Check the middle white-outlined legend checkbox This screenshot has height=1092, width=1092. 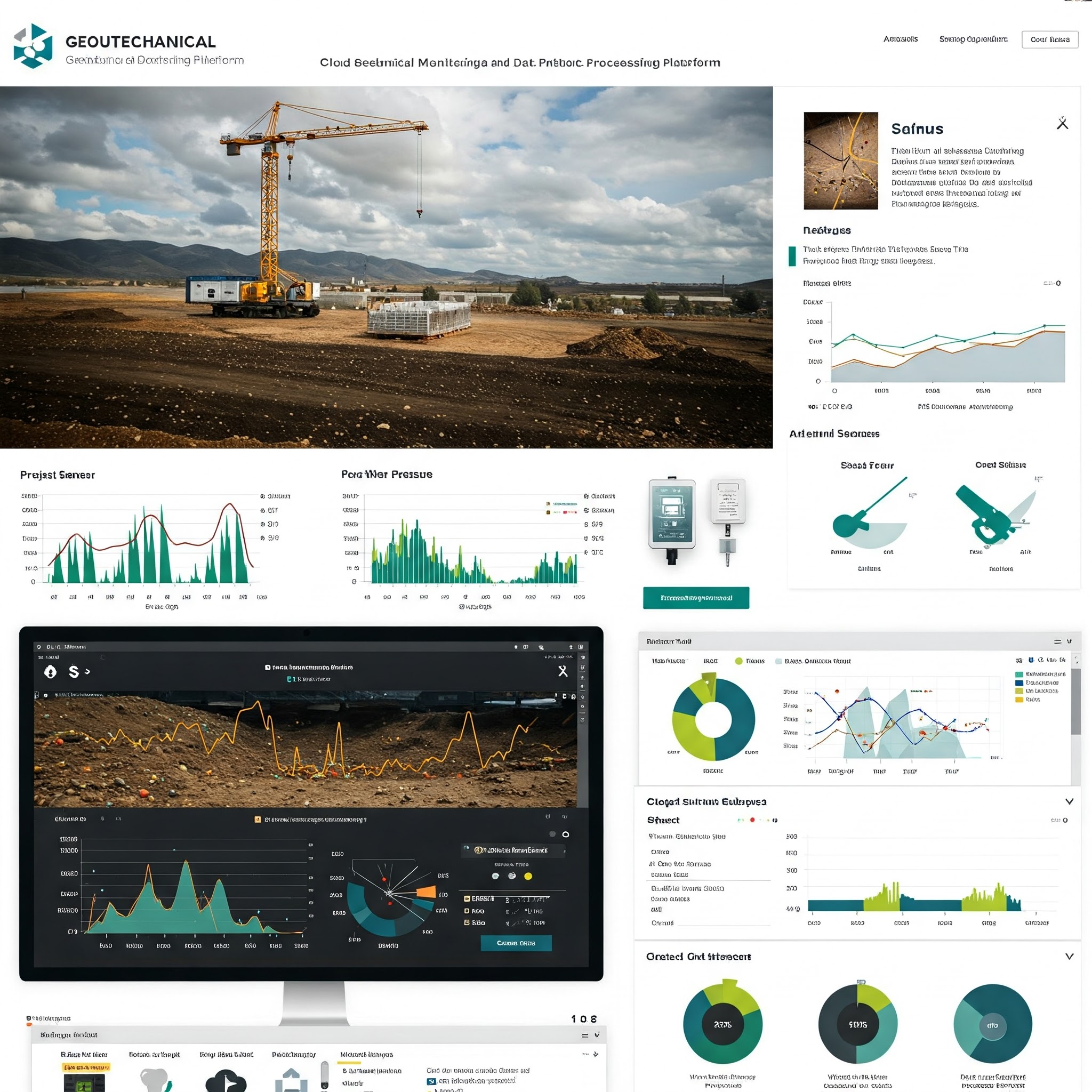(467, 911)
